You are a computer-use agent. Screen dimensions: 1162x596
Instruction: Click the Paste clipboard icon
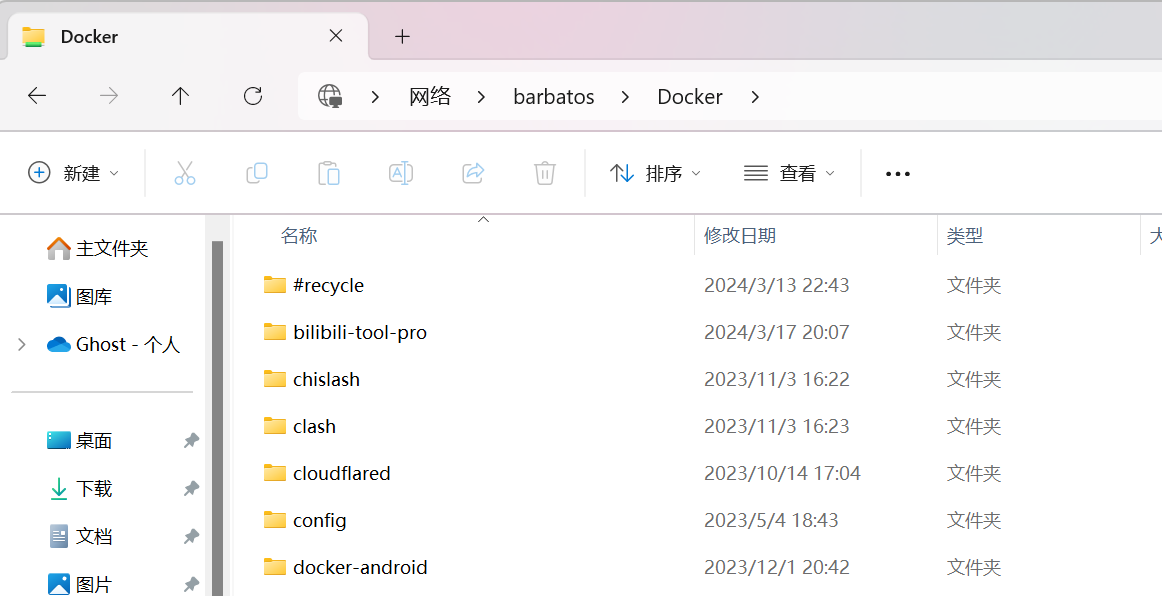(328, 173)
